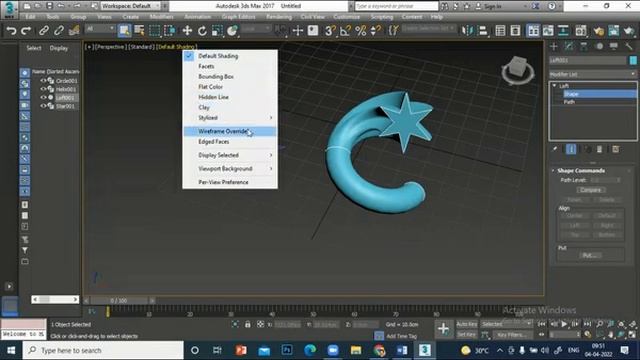
Task: Toggle visibility eye of Helix001
Action: 43,89
